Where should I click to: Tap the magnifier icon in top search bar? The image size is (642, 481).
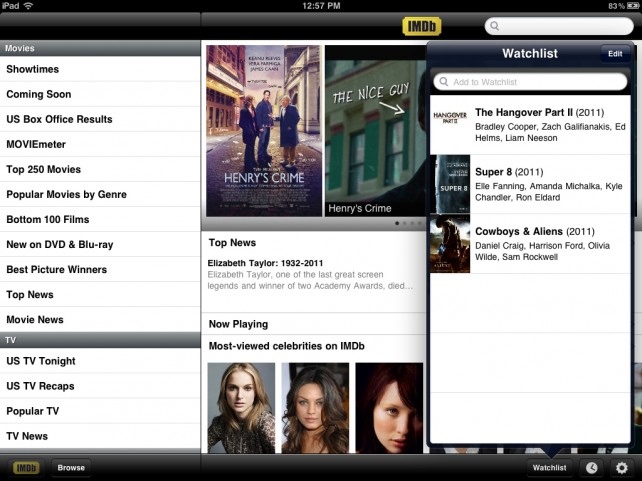point(495,26)
